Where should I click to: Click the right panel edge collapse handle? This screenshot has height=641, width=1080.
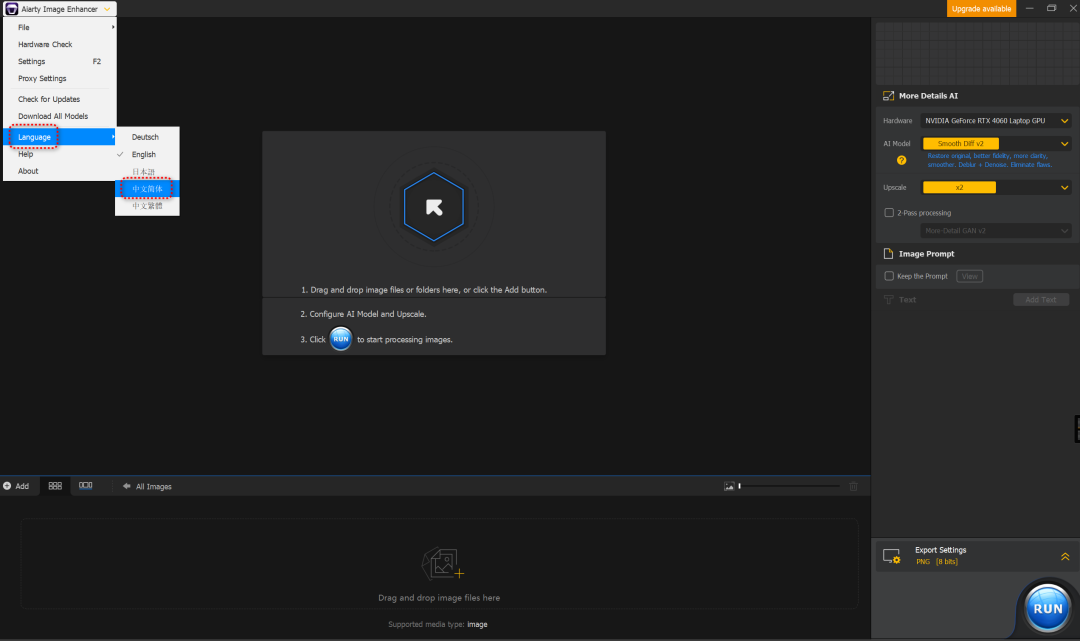coord(1077,429)
